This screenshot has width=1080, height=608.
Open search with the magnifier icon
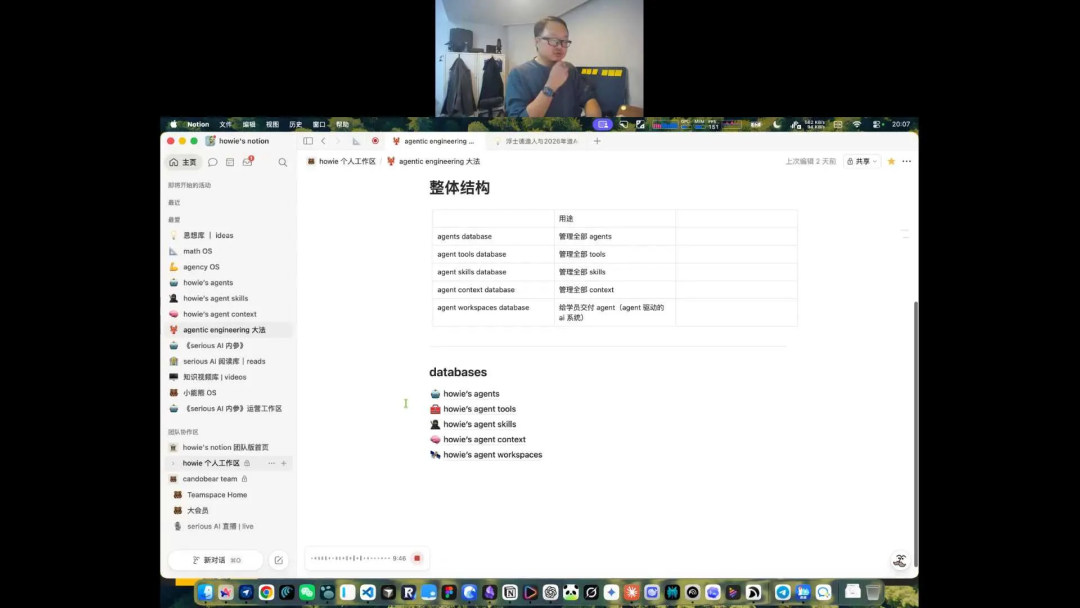click(282, 163)
